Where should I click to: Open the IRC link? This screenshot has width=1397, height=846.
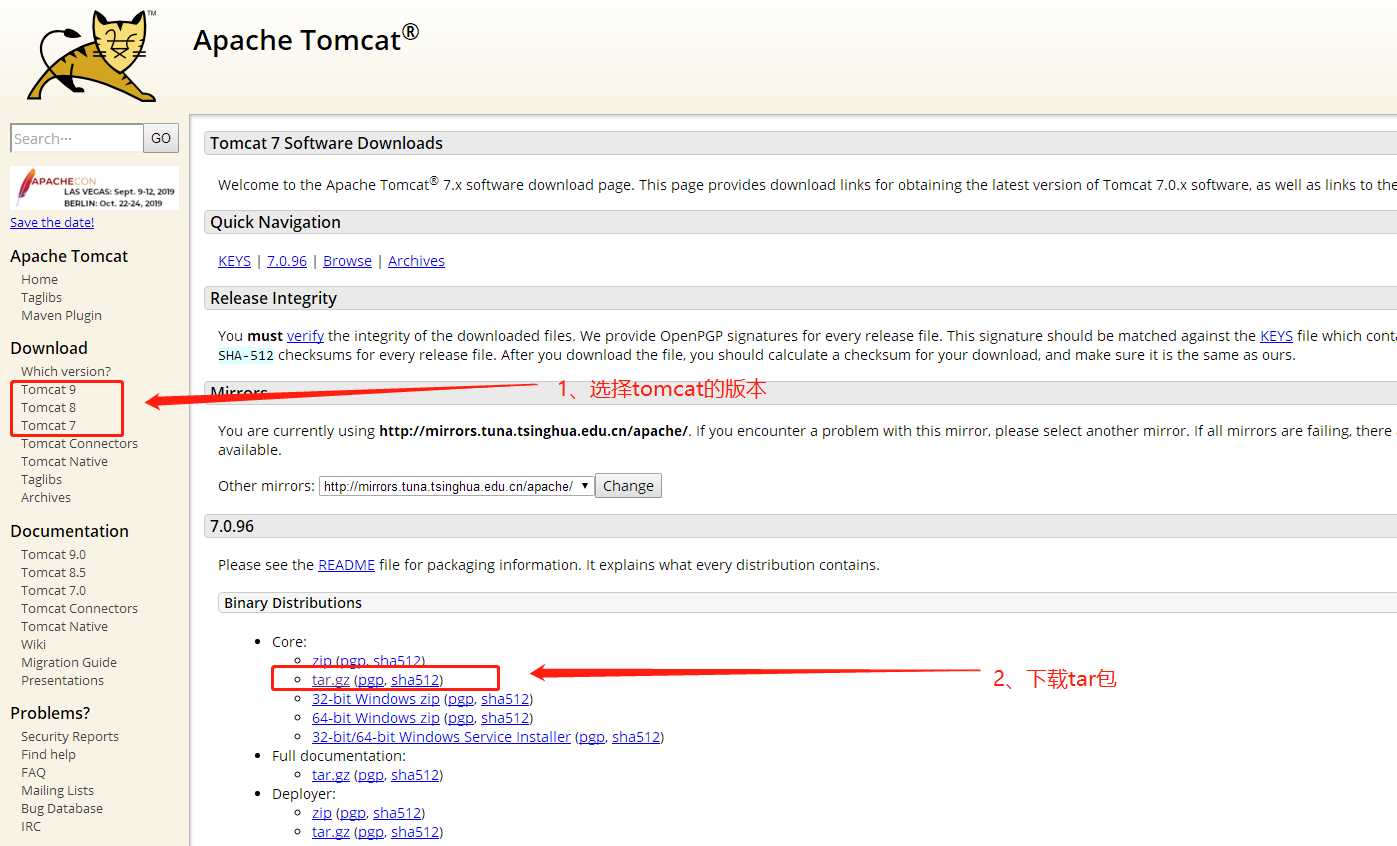click(31, 826)
